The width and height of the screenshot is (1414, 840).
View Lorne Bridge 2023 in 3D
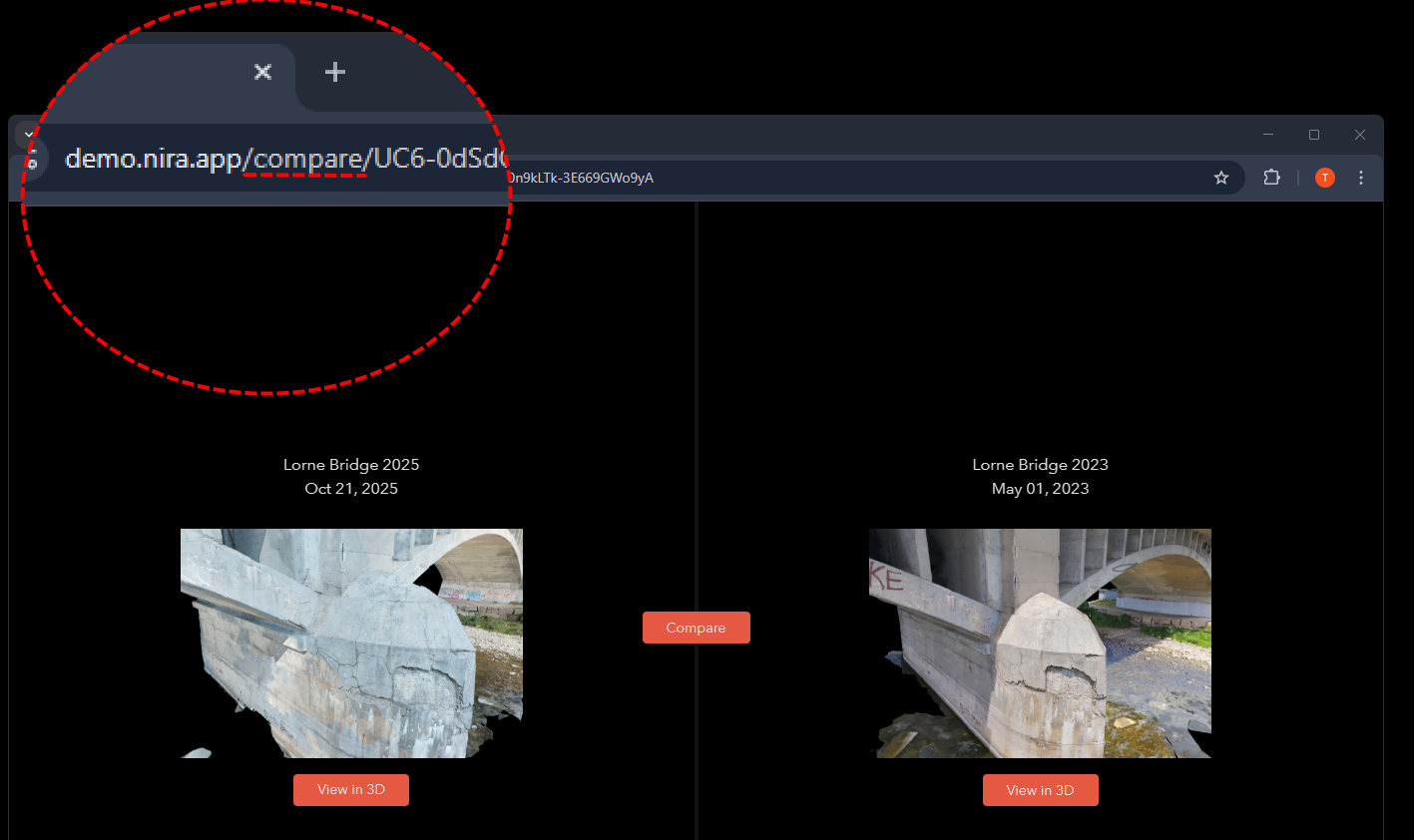click(x=1041, y=790)
